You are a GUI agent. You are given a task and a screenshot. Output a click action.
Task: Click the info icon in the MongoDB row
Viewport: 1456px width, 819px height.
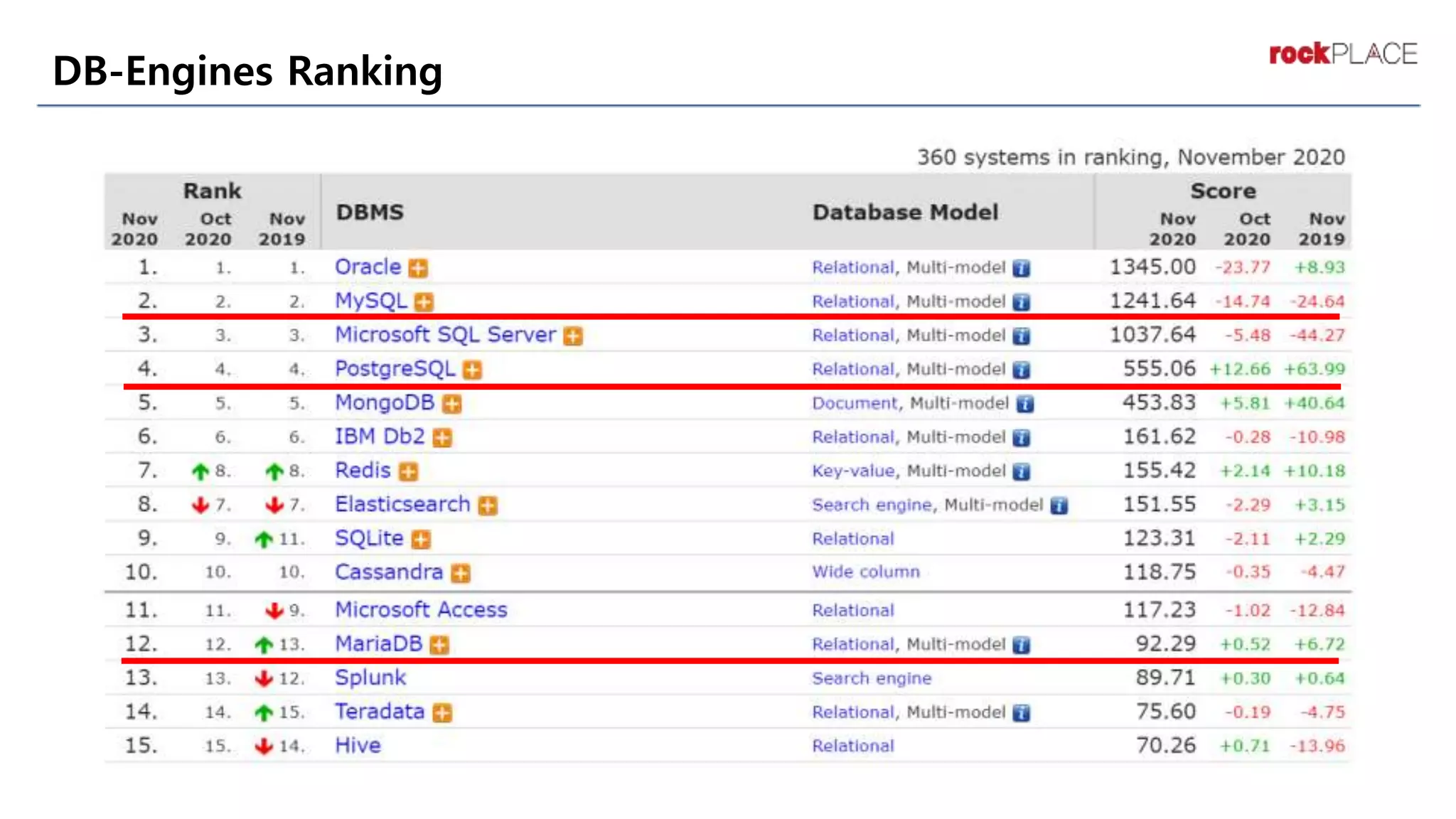(1025, 405)
